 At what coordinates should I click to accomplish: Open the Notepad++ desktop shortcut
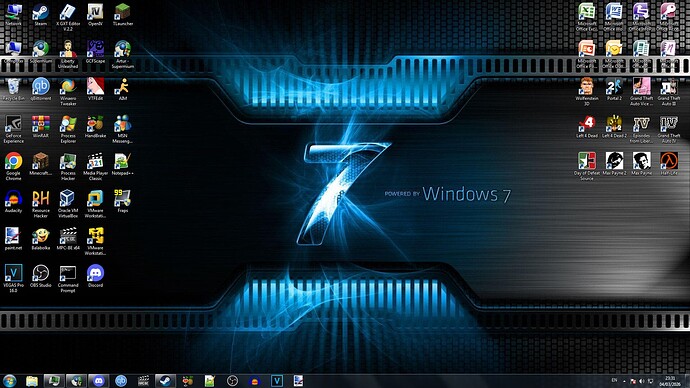point(122,164)
